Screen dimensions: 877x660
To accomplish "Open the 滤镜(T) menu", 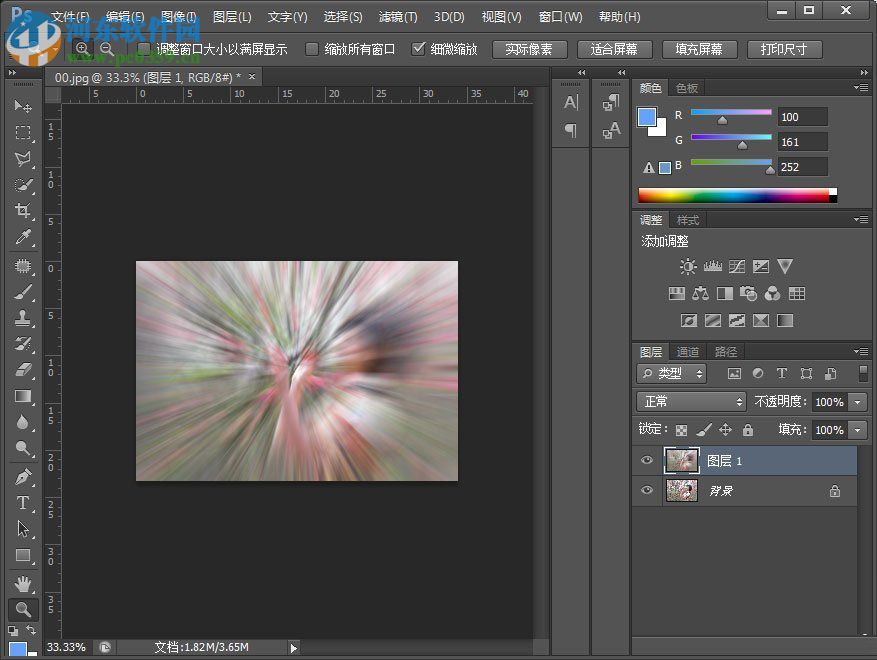I will pyautogui.click(x=398, y=17).
